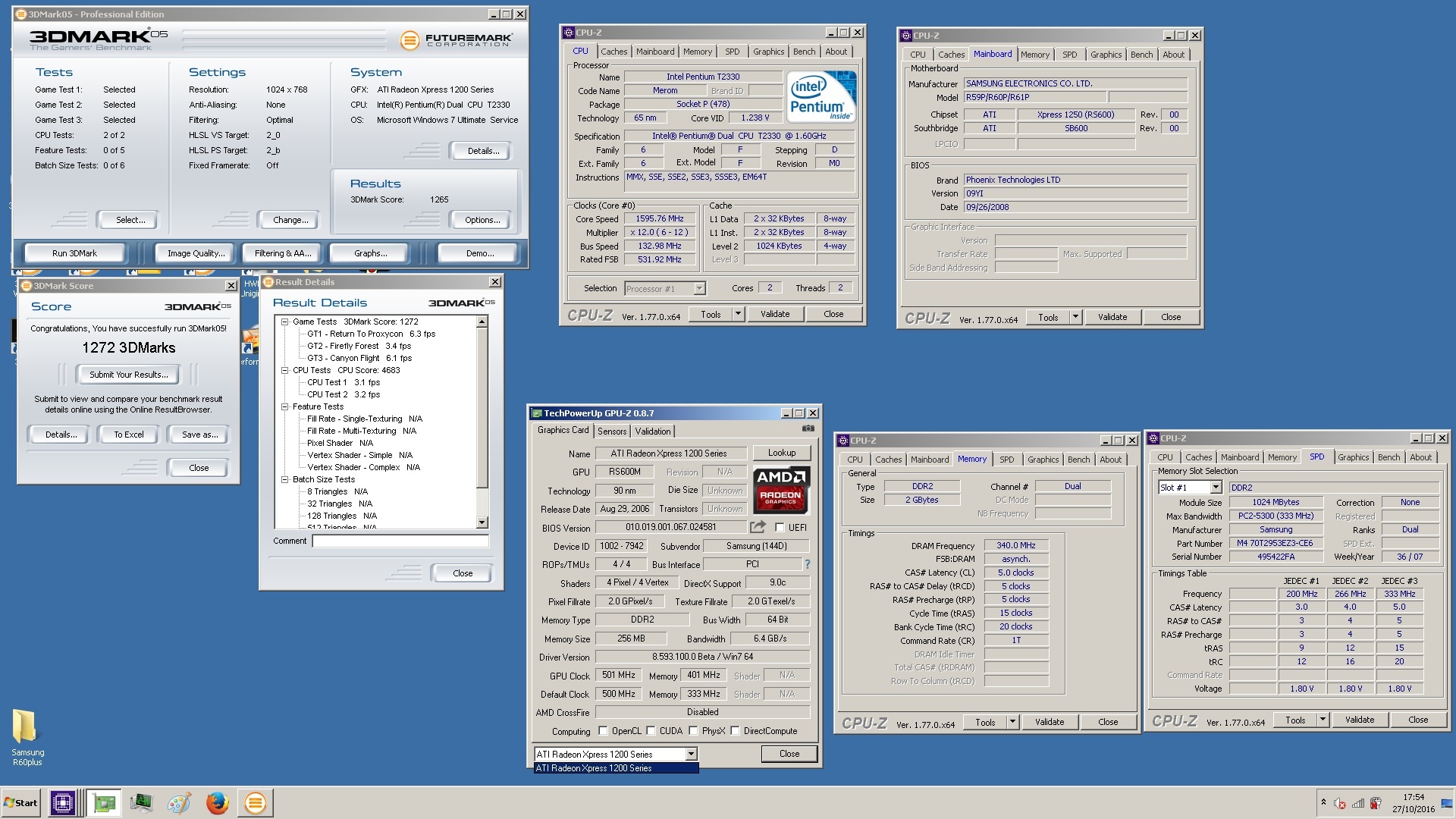The image size is (1456, 819).
Task: Switch to Sensors tab in GPU-Z
Action: (612, 431)
